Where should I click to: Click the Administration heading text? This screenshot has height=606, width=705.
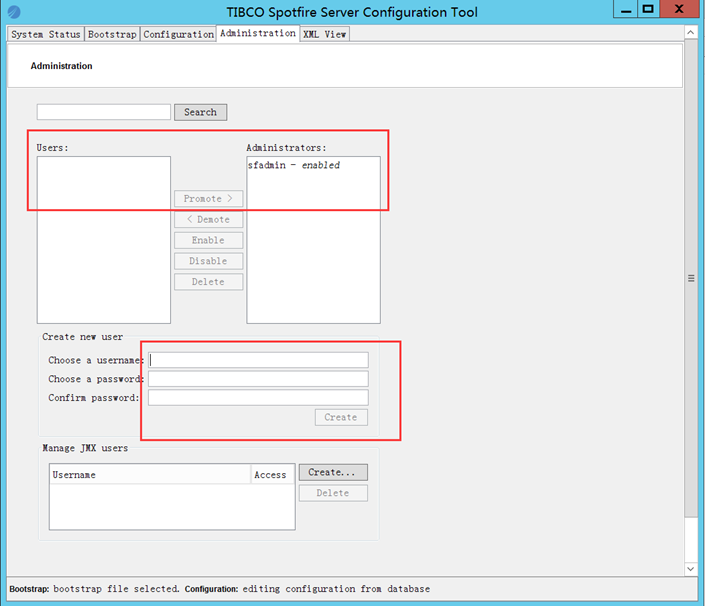click(x=62, y=66)
